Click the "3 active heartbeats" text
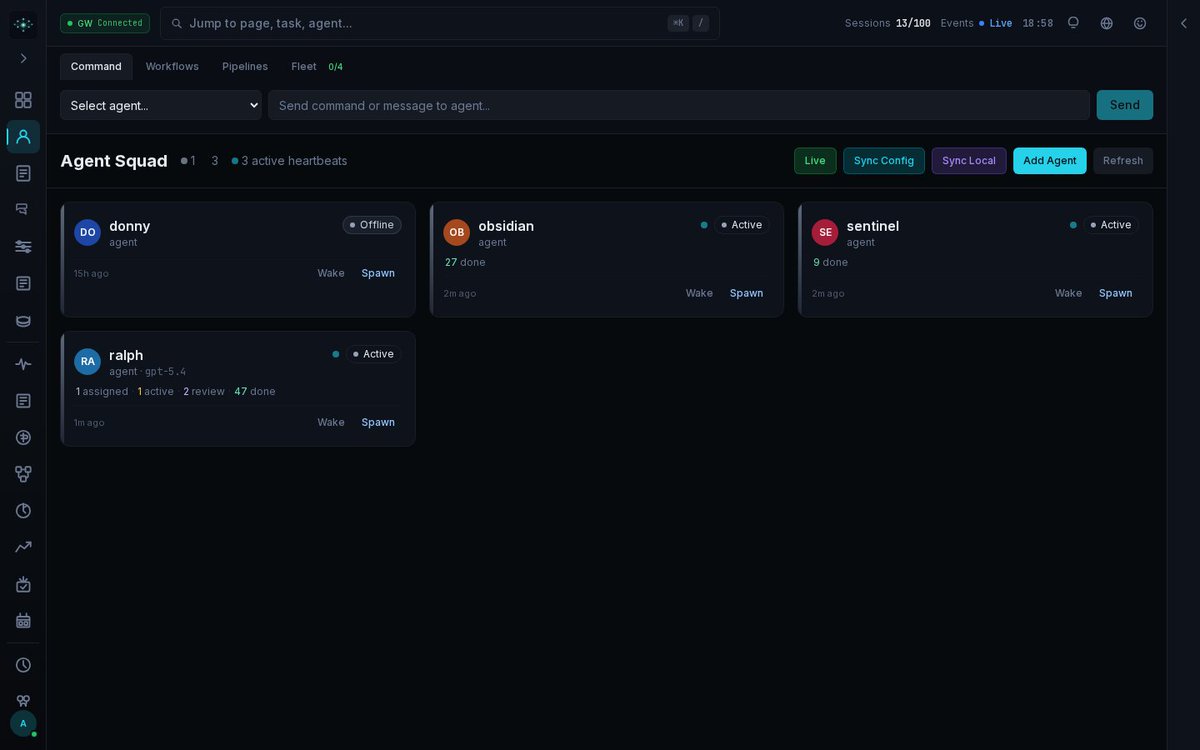 294,161
